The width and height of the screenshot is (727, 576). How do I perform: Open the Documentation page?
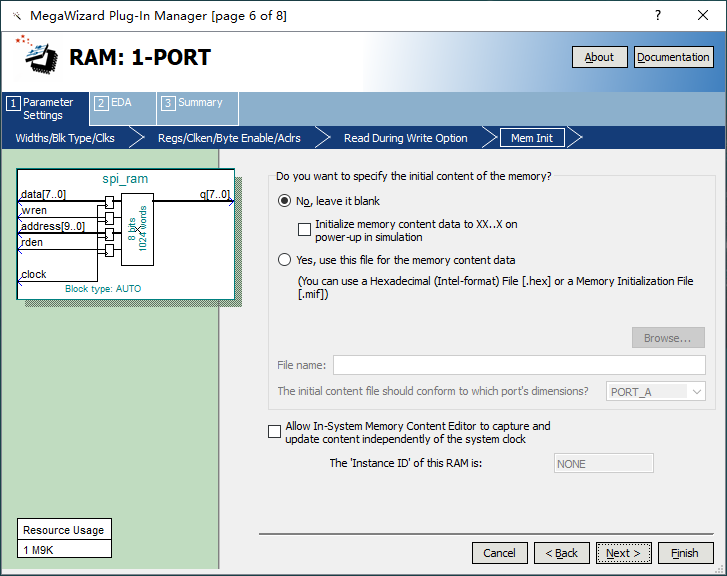pos(673,57)
